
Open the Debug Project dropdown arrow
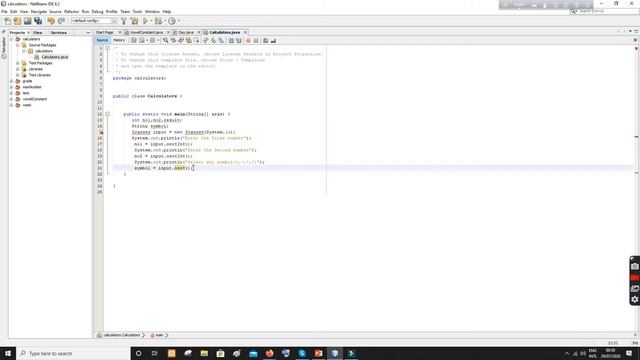164,21
